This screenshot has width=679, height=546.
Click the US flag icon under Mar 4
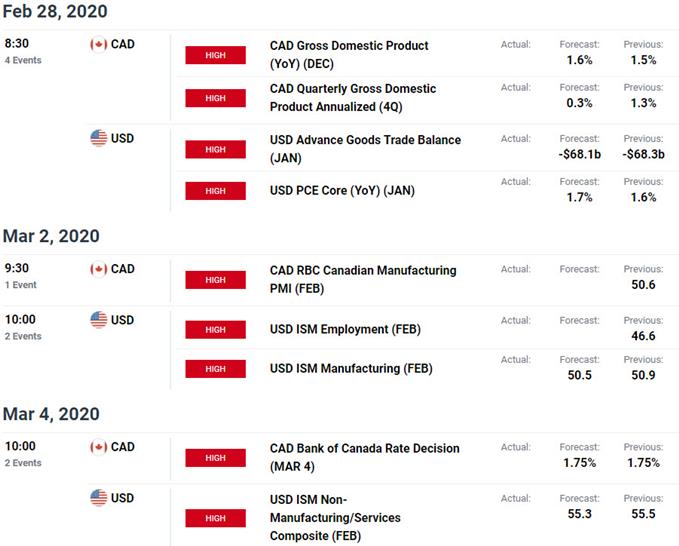[98, 498]
